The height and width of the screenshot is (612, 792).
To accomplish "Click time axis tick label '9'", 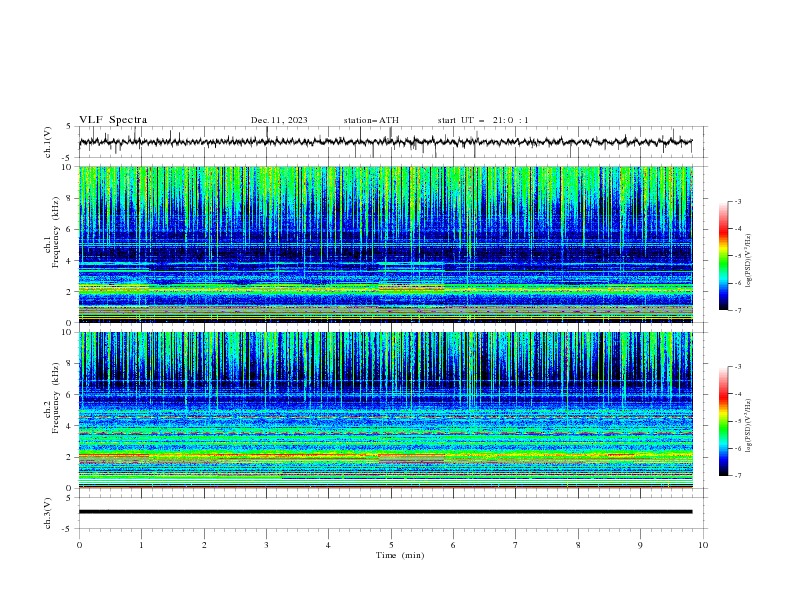I will tap(640, 545).
